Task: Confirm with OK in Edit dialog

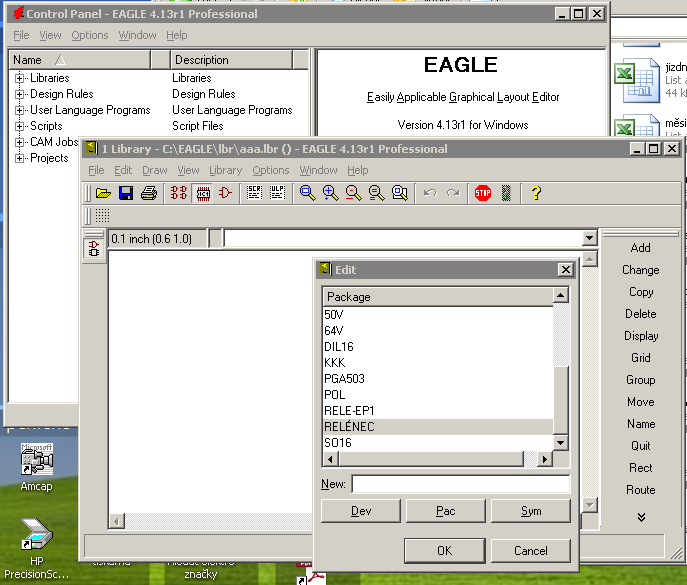Action: pos(445,550)
